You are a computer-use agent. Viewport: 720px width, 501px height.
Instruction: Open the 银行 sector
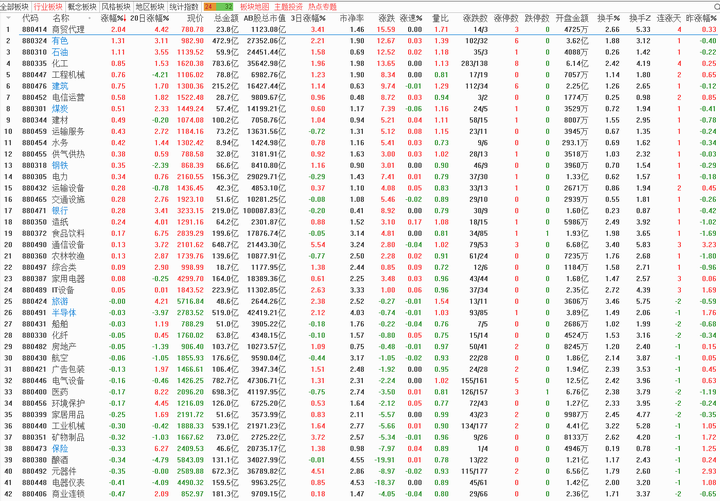coord(60,210)
